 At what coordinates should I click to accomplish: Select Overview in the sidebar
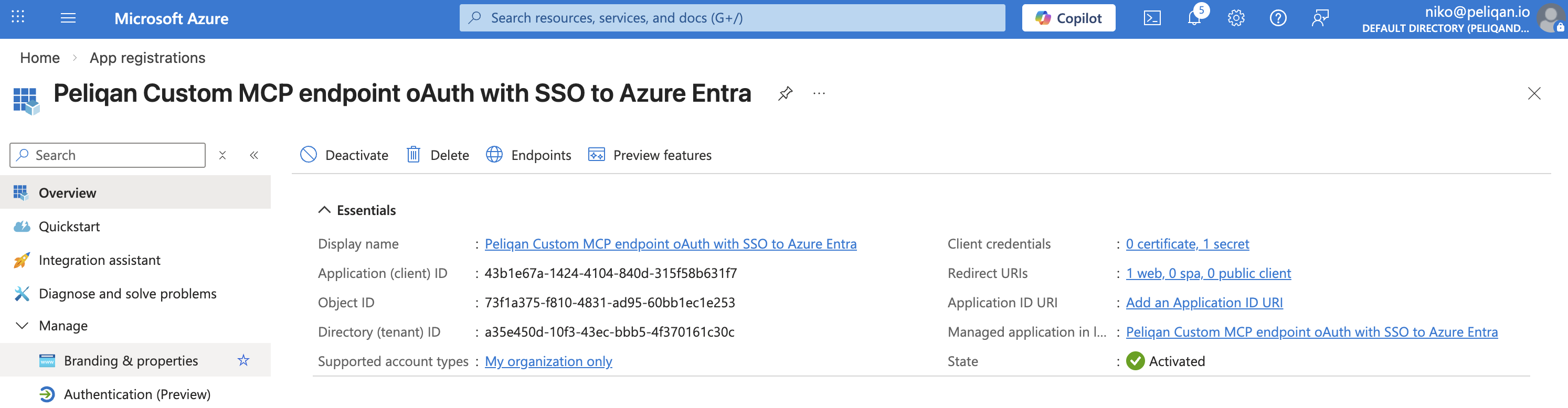[x=135, y=193]
